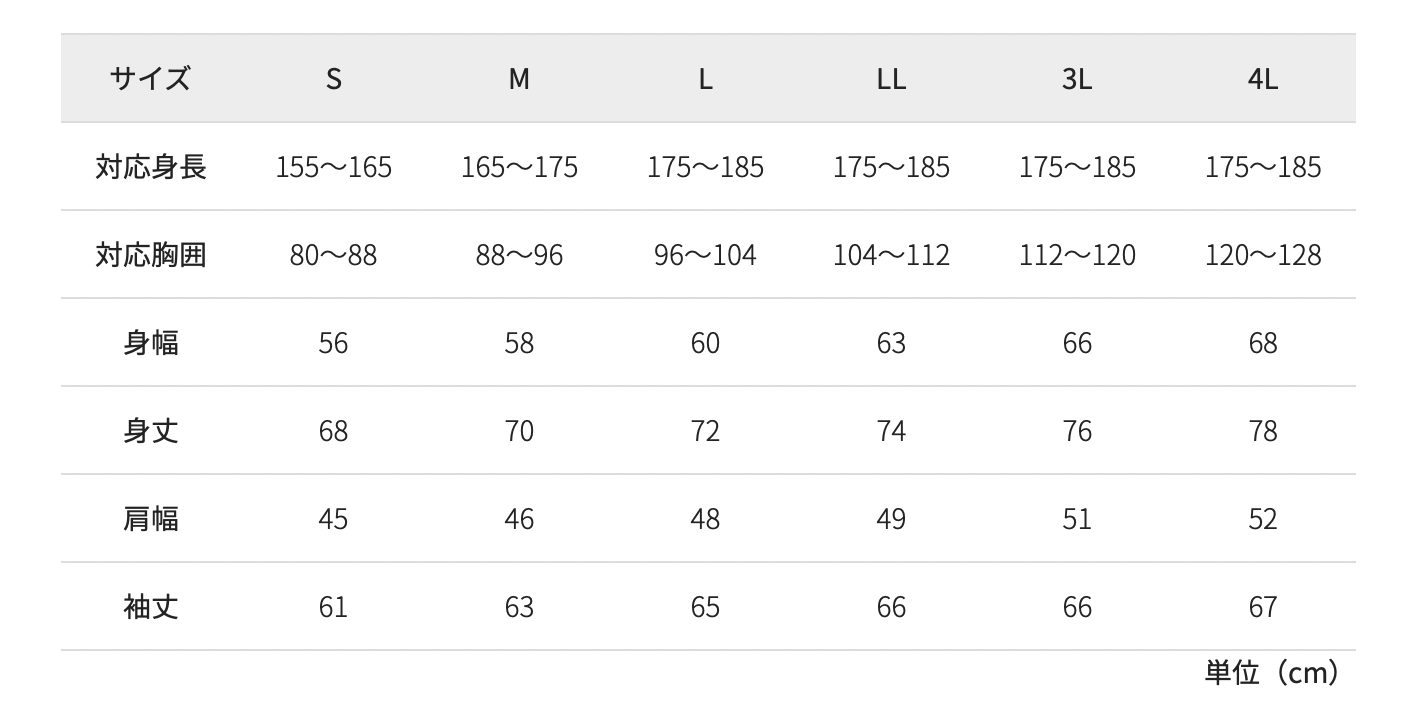This screenshot has height=728, width=1407.
Task: Click the 3L size column header
Action: point(1077,79)
